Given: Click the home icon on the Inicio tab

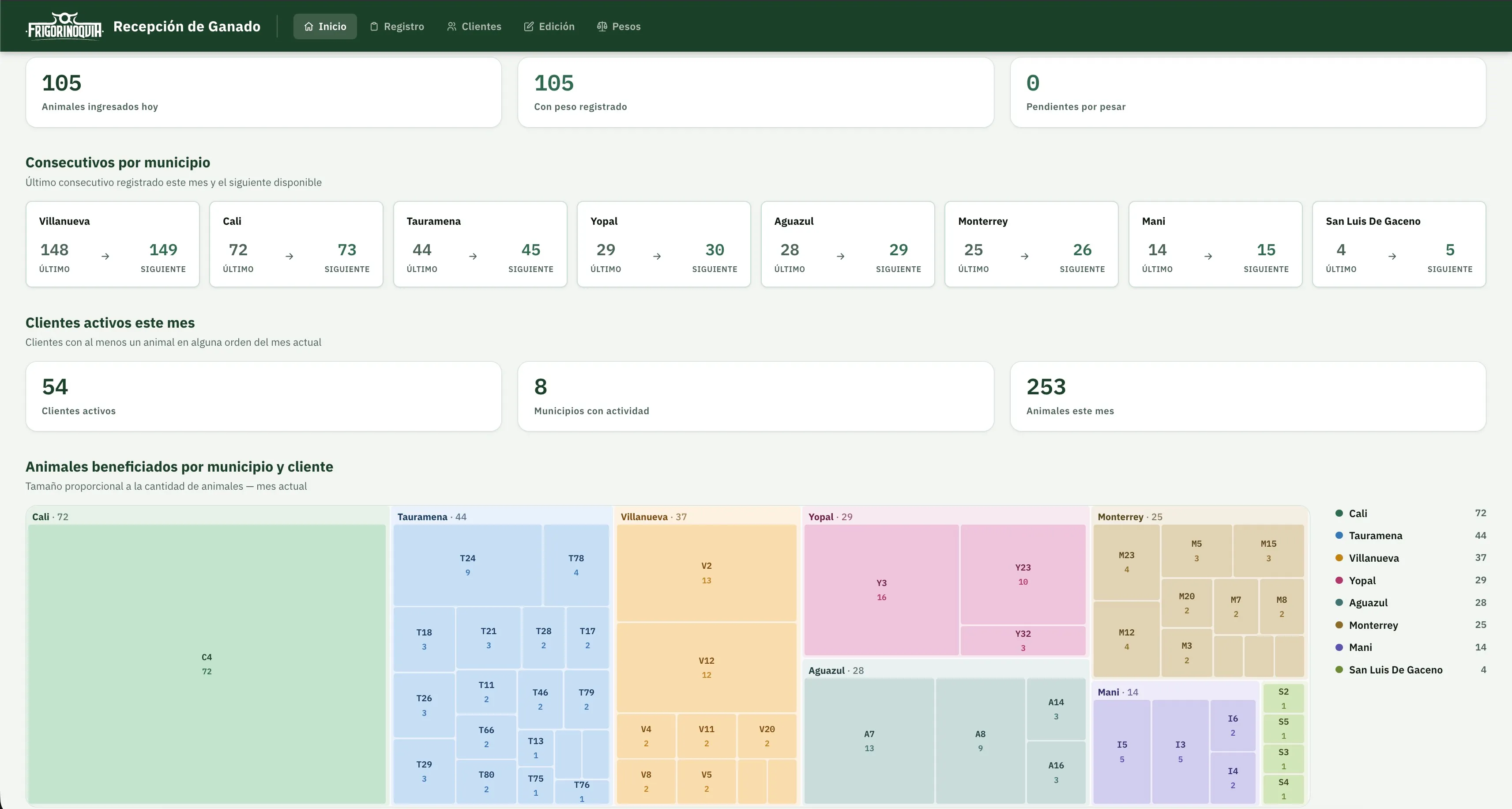Looking at the screenshot, I should coord(309,26).
